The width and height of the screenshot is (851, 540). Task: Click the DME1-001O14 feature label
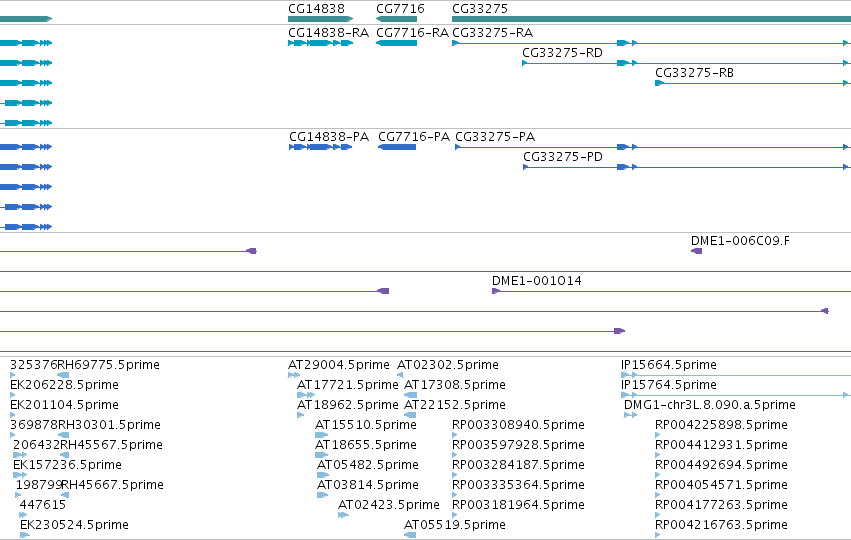coord(536,281)
